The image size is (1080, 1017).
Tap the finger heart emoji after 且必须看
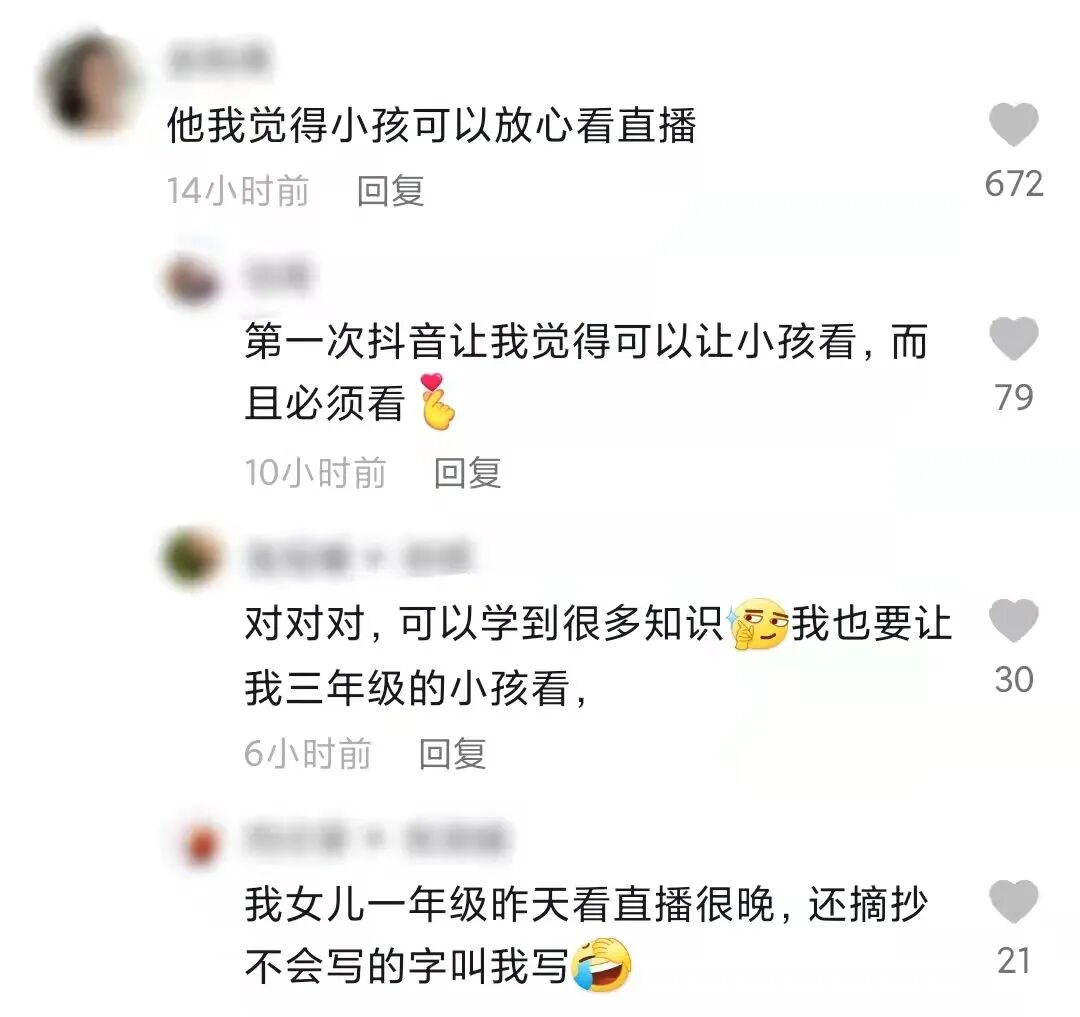coord(437,402)
